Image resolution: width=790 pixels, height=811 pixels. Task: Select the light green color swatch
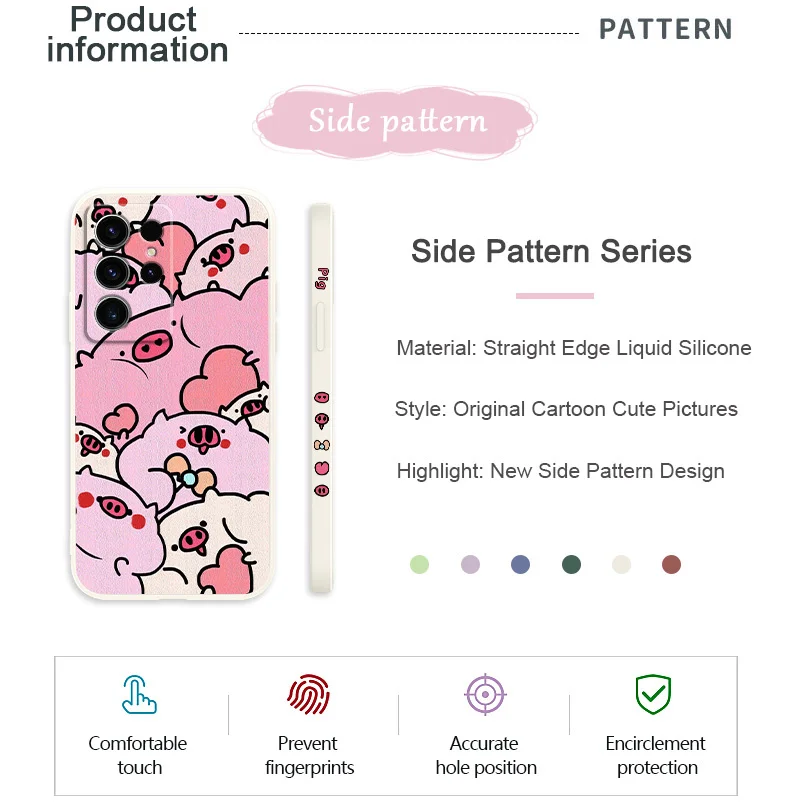pos(419,564)
